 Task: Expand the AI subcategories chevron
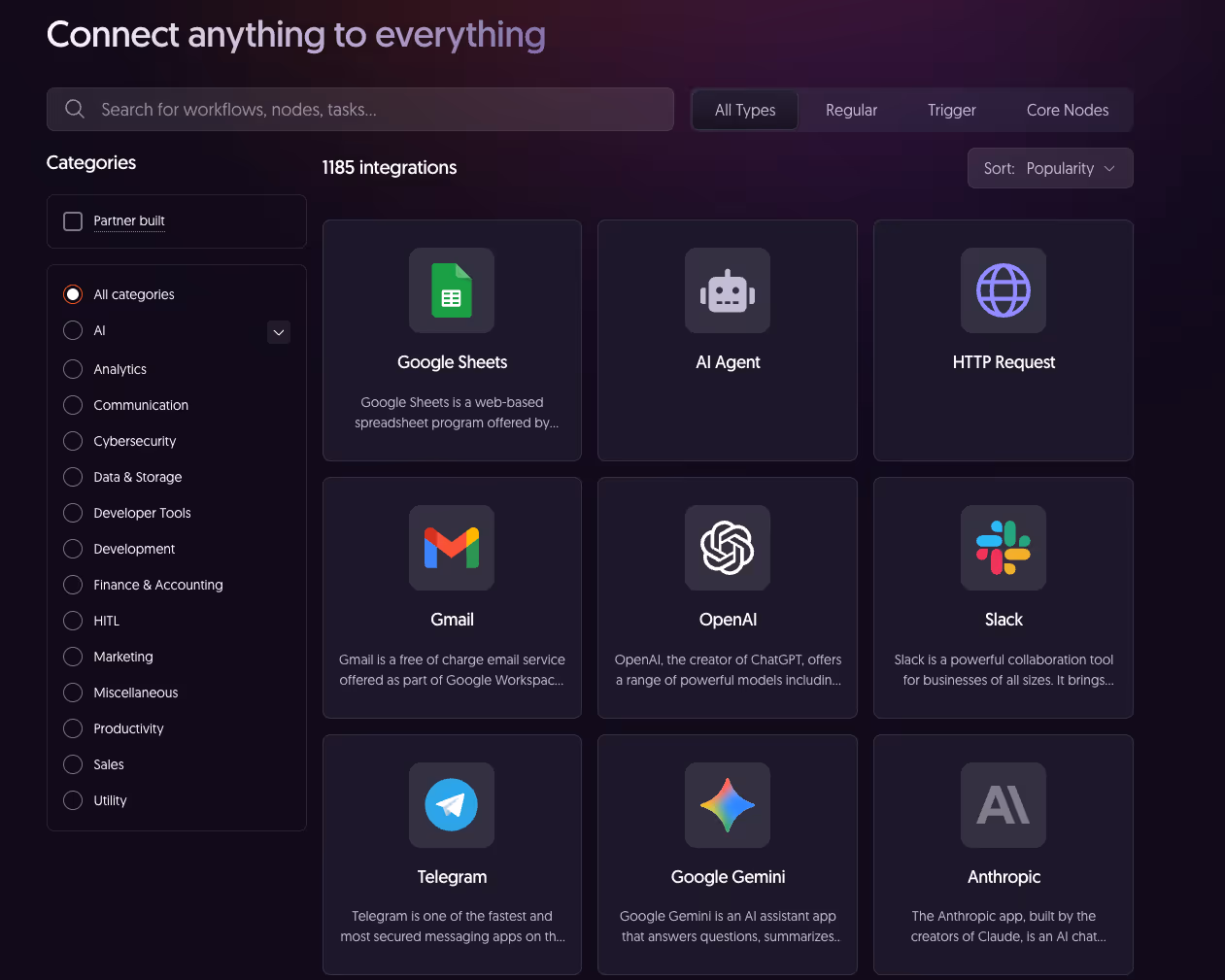279,332
